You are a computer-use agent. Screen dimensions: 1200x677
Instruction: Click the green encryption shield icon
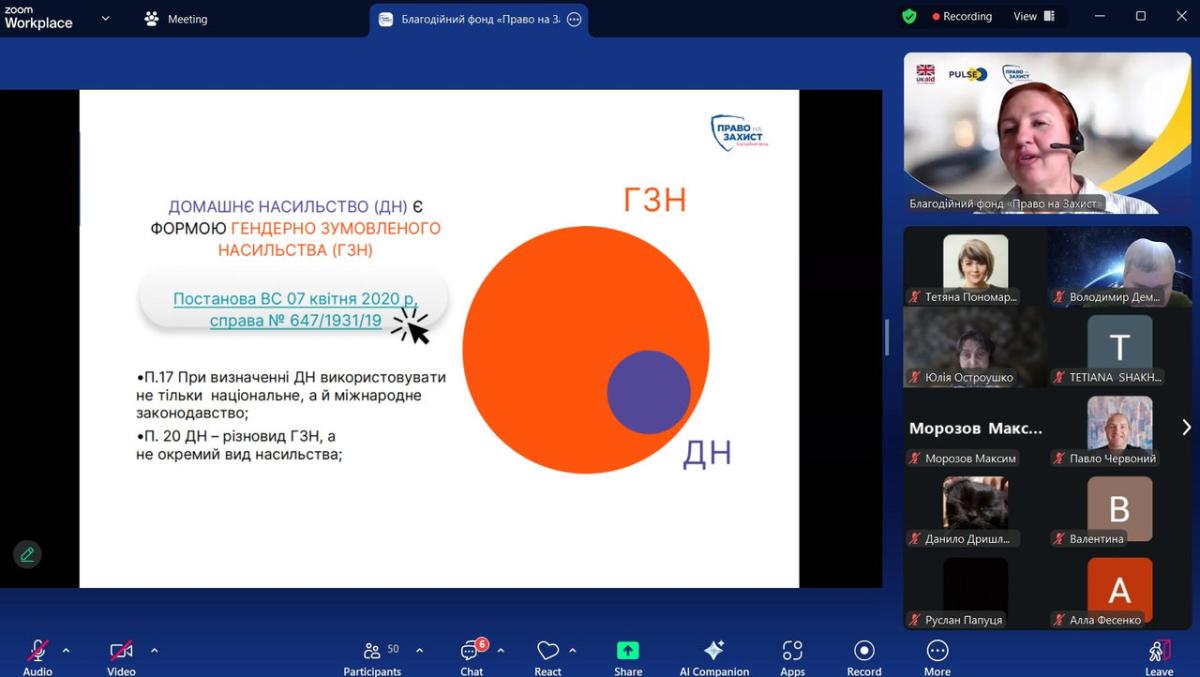coord(909,16)
